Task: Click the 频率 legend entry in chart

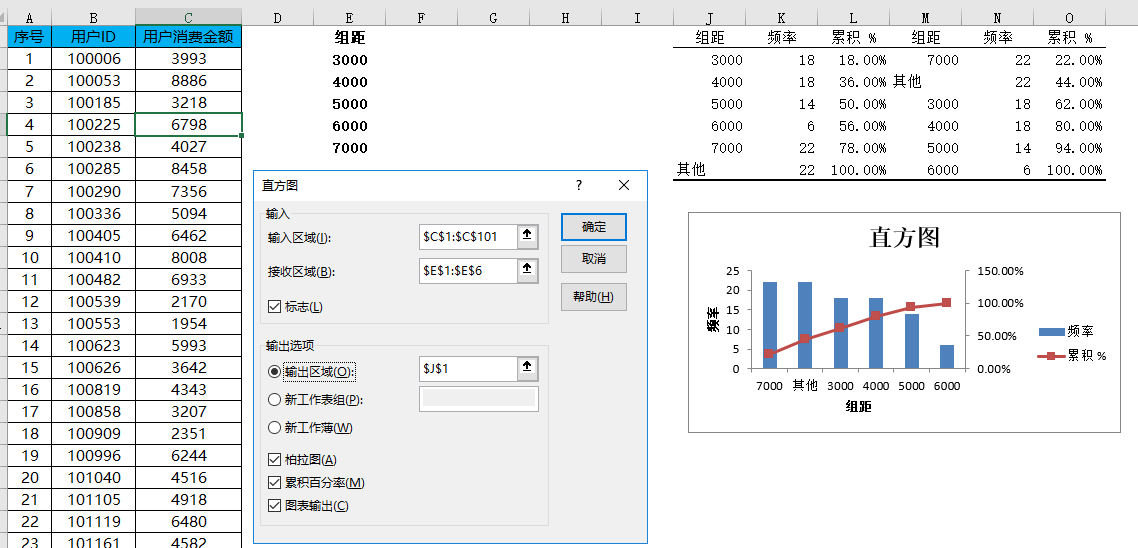Action: (1066, 332)
